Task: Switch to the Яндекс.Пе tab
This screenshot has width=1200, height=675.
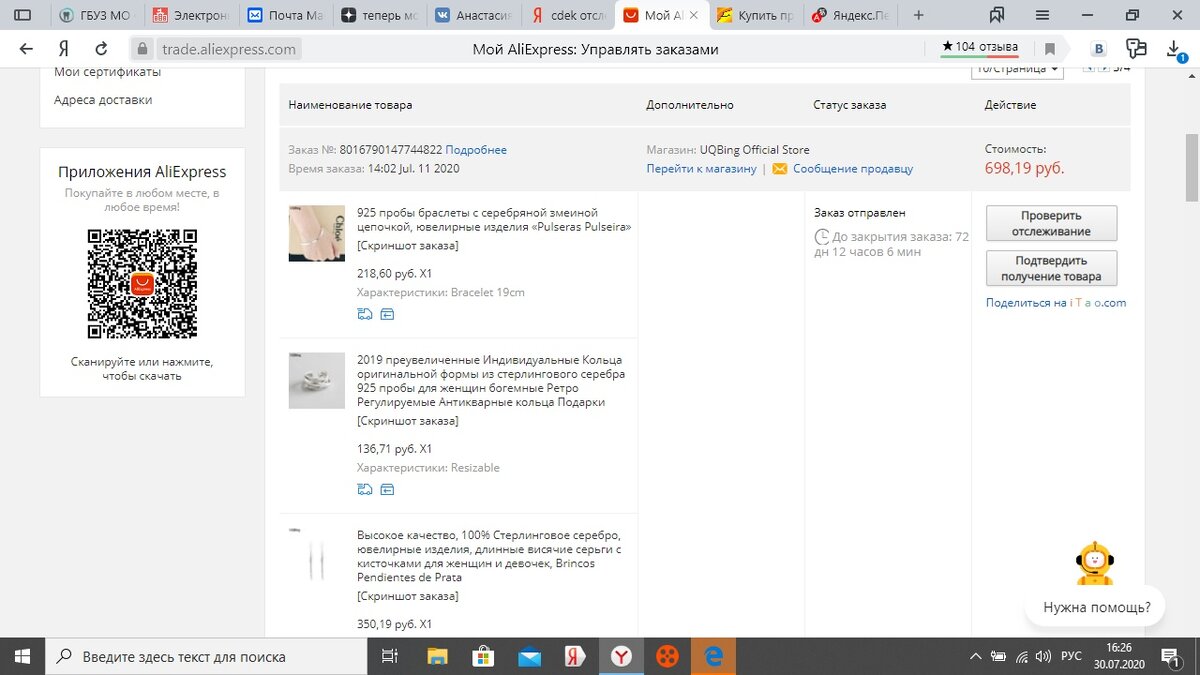Action: (x=848, y=15)
